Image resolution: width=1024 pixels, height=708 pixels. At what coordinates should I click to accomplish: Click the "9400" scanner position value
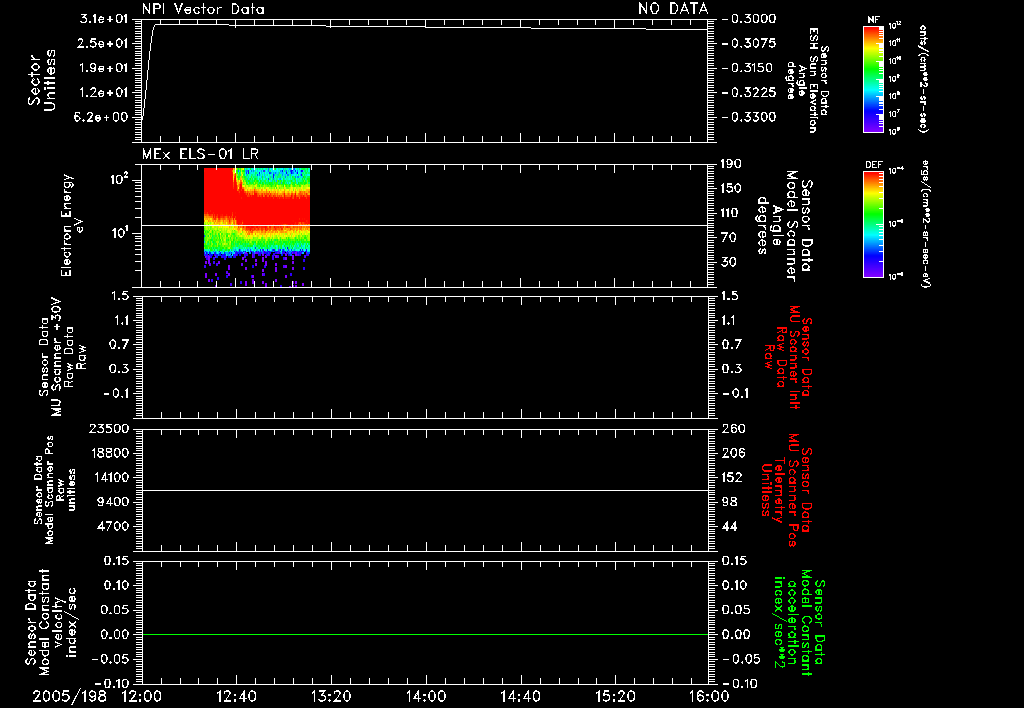[112, 502]
